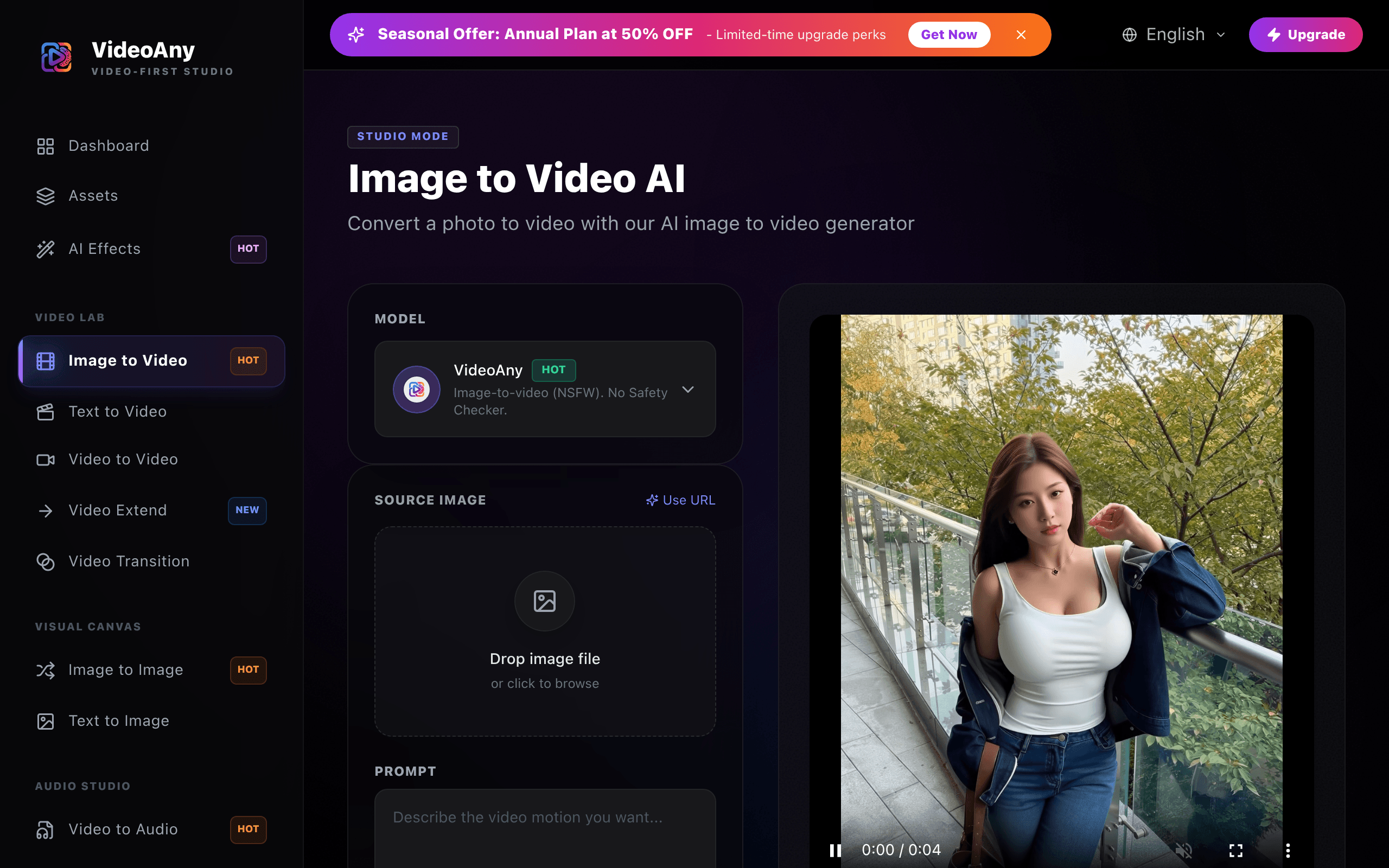
Task: Click the Video to Audio music file icon
Action: 46,830
